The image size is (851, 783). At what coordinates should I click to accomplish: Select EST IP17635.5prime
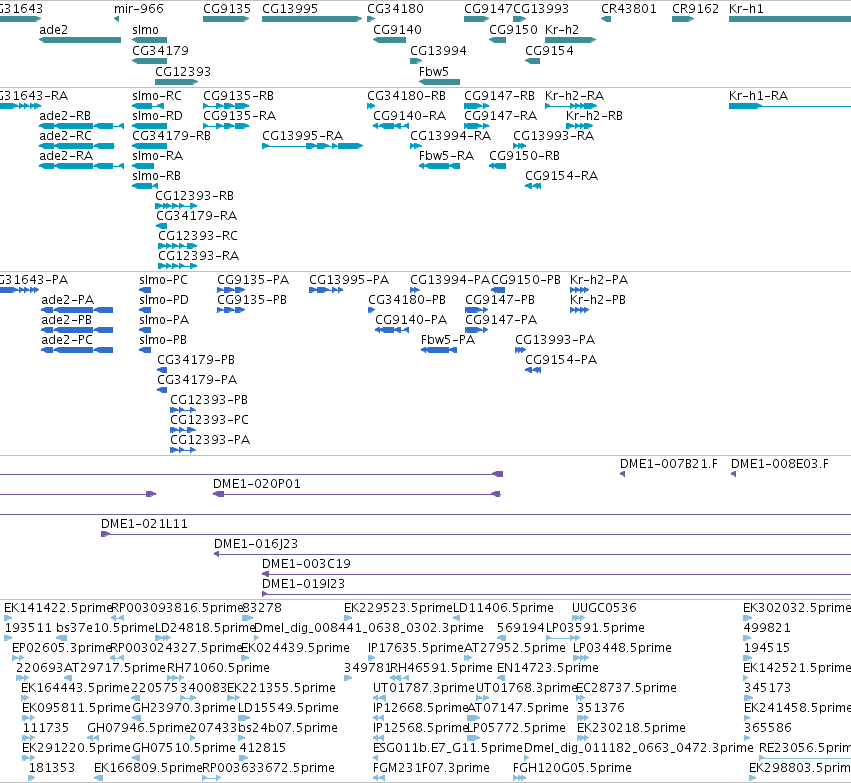pos(416,648)
